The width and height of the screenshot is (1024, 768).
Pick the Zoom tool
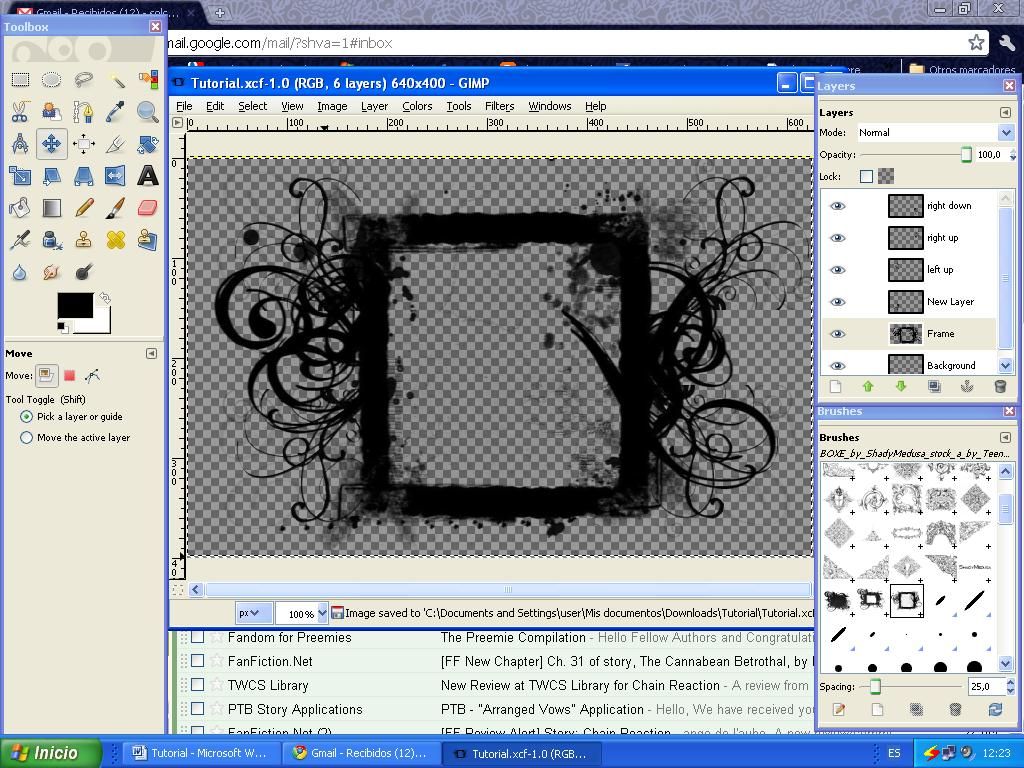(x=148, y=112)
